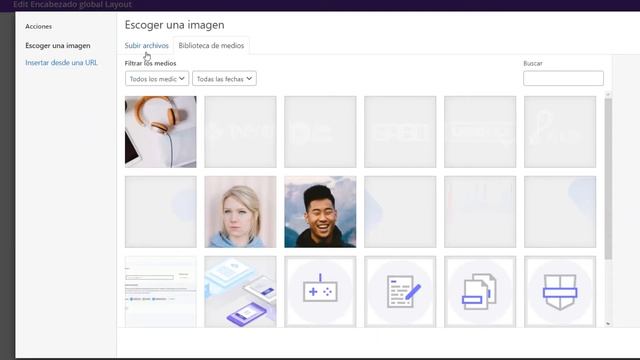This screenshot has width=640, height=360.
Task: Select the smiling man portrait thumbnail
Action: 320,212
